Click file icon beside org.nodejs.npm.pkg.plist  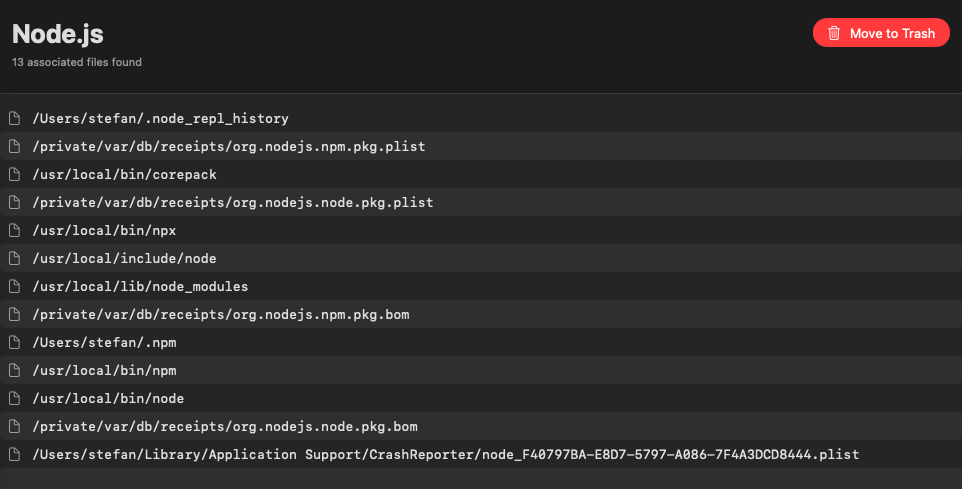click(x=14, y=146)
